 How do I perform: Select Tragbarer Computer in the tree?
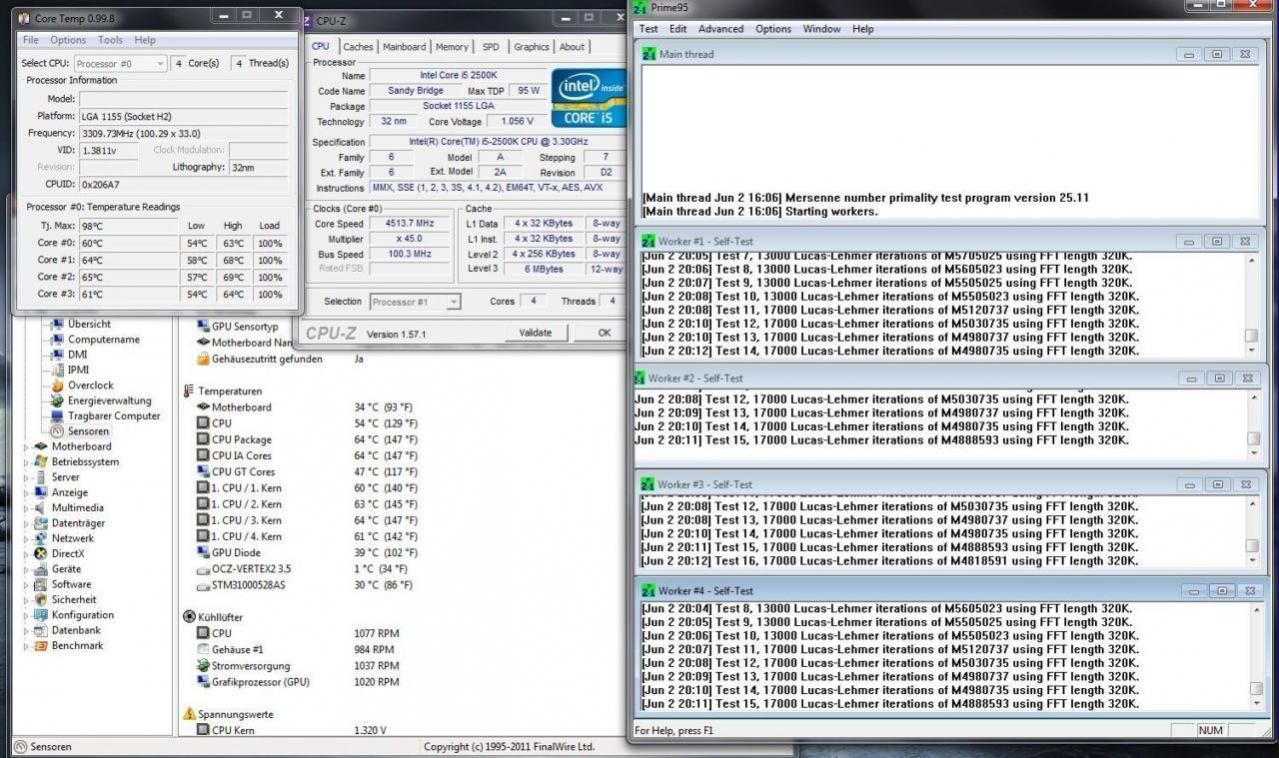(114, 416)
